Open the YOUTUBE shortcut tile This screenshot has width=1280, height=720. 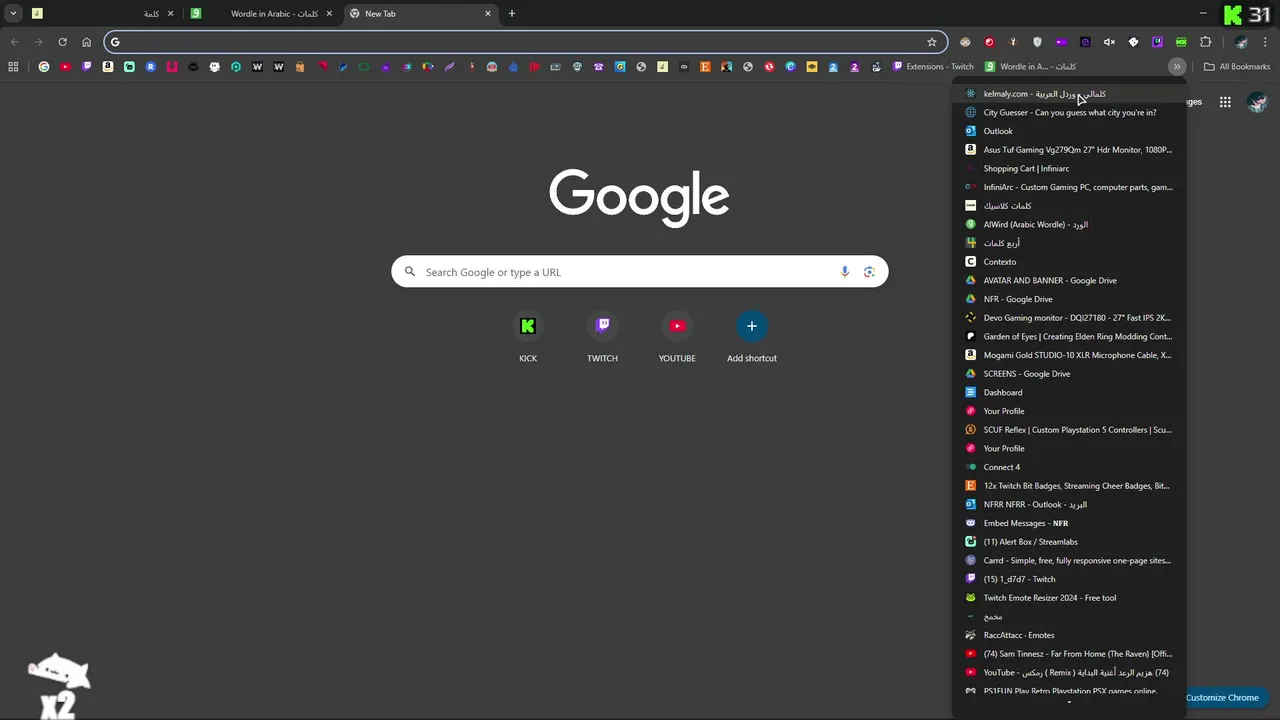[x=677, y=338]
